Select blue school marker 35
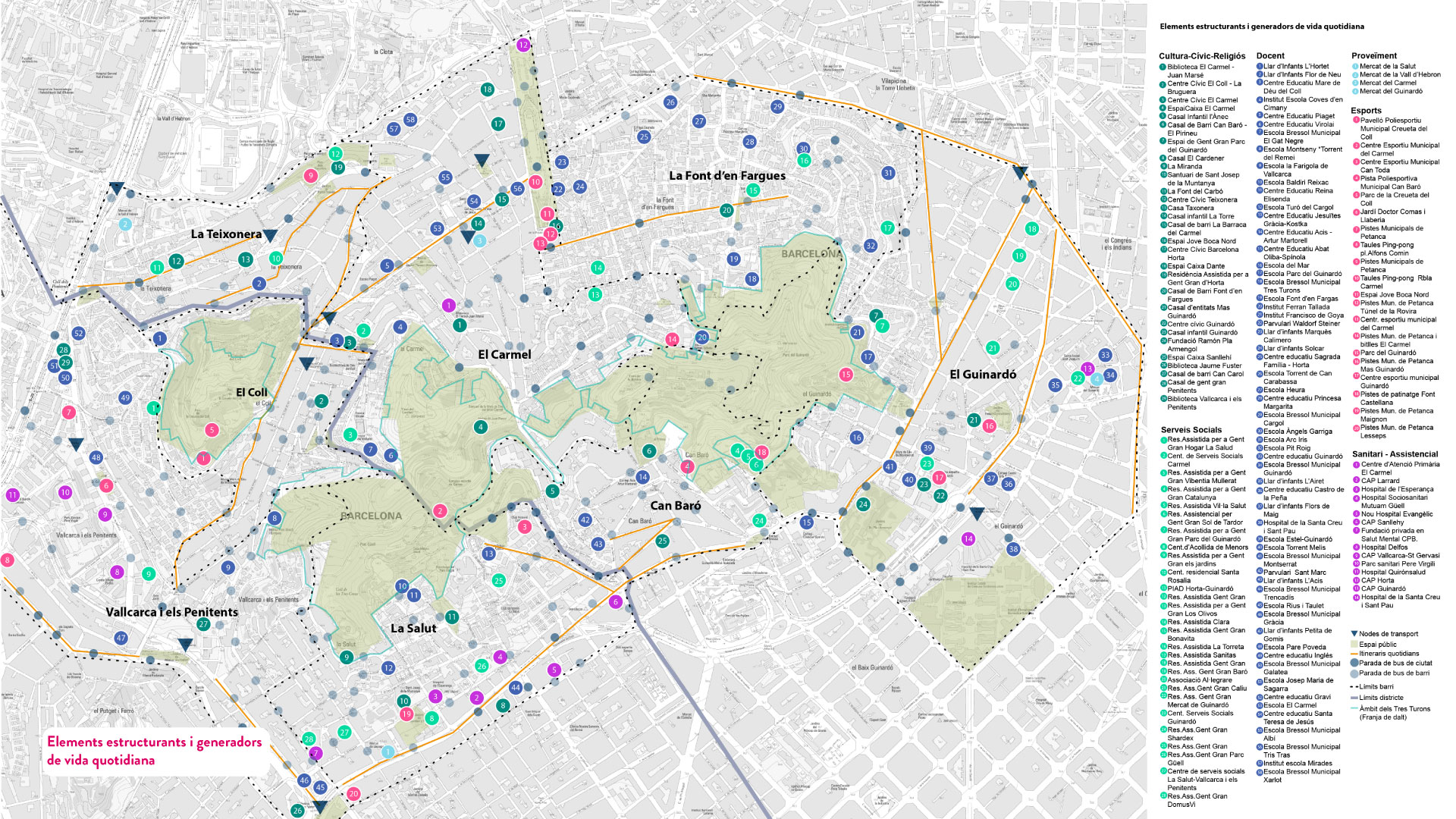The height and width of the screenshot is (819, 1456). (1055, 384)
